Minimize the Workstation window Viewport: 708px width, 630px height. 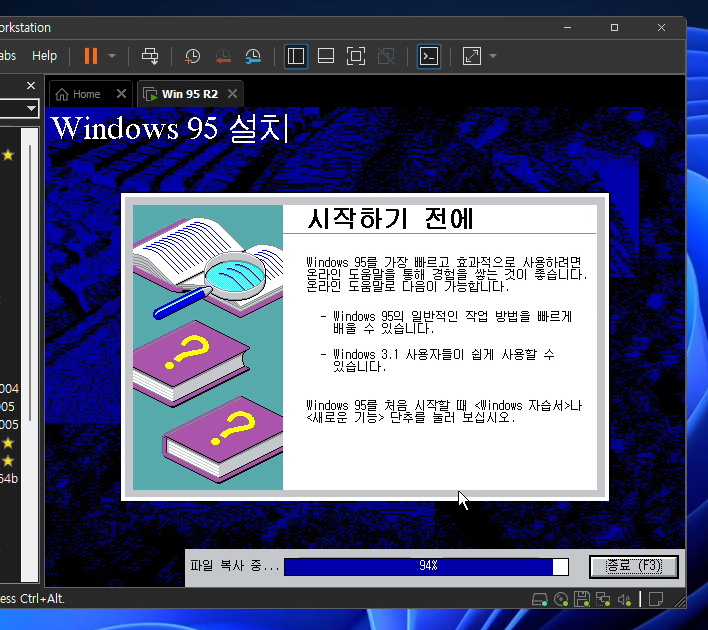(568, 28)
